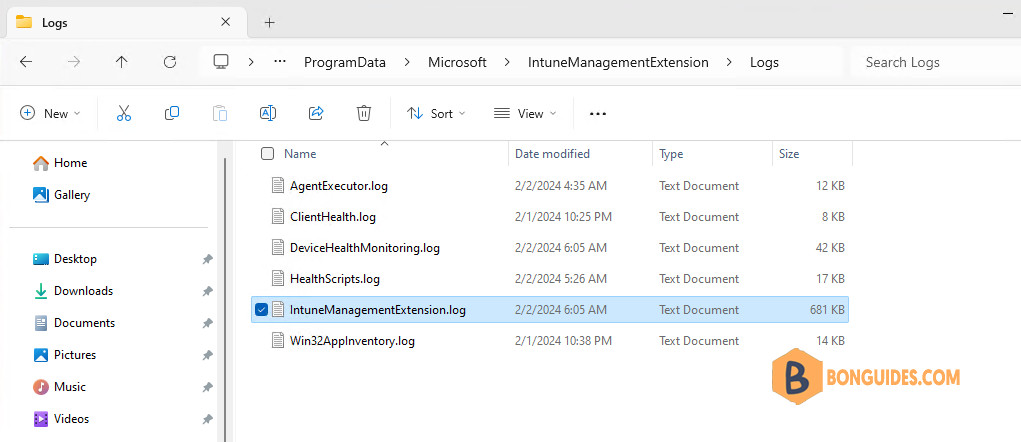Open the New dropdown menu

point(51,113)
